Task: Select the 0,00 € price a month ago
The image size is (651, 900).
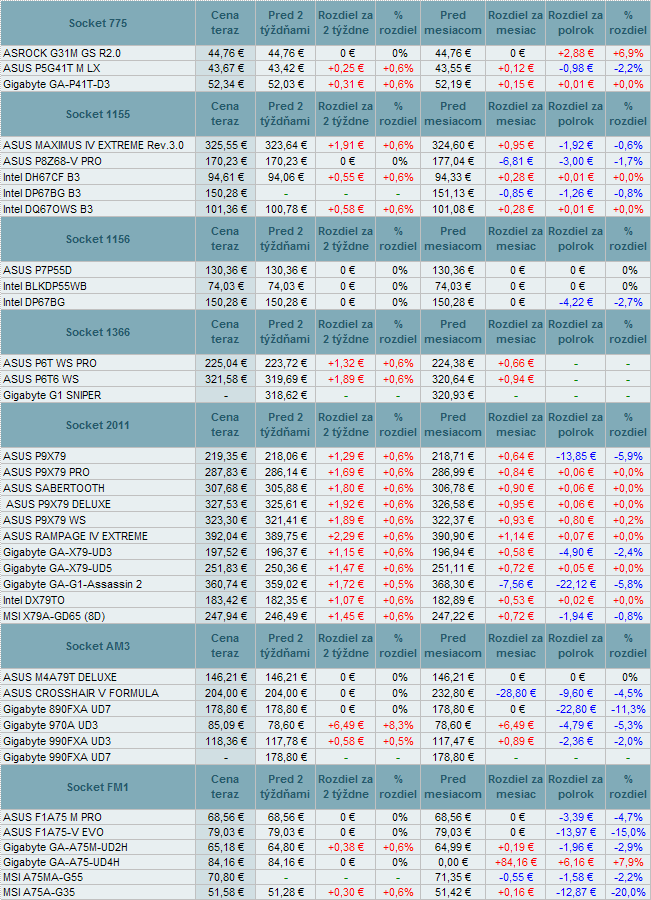Action: pyautogui.click(x=453, y=863)
